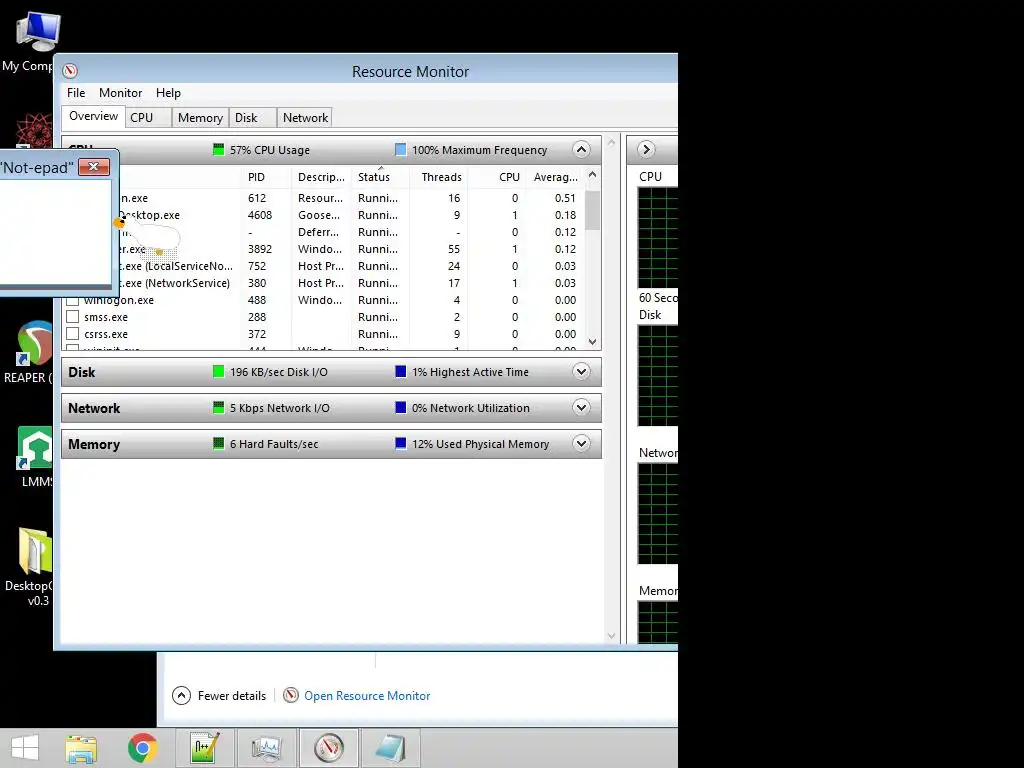
Task: Tick the smss.exe checkbox
Action: [x=72, y=317]
